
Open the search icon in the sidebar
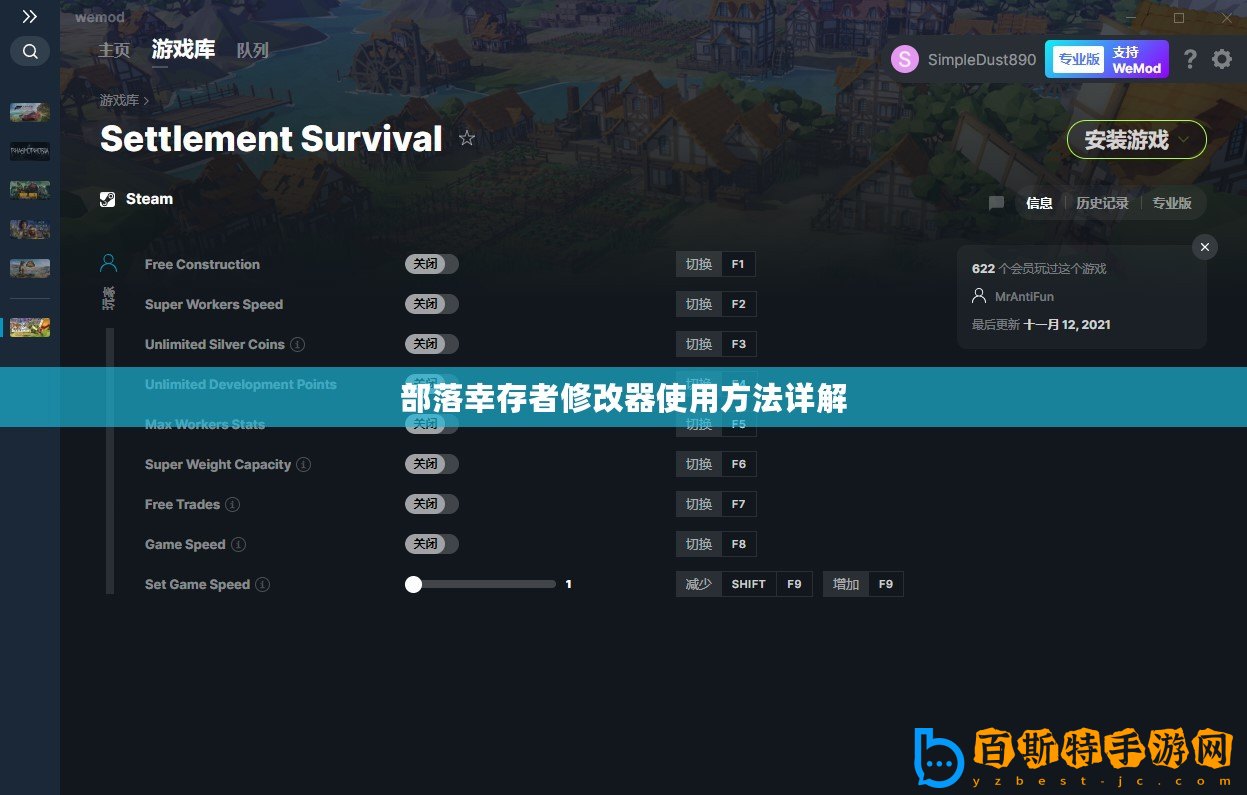(x=30, y=51)
